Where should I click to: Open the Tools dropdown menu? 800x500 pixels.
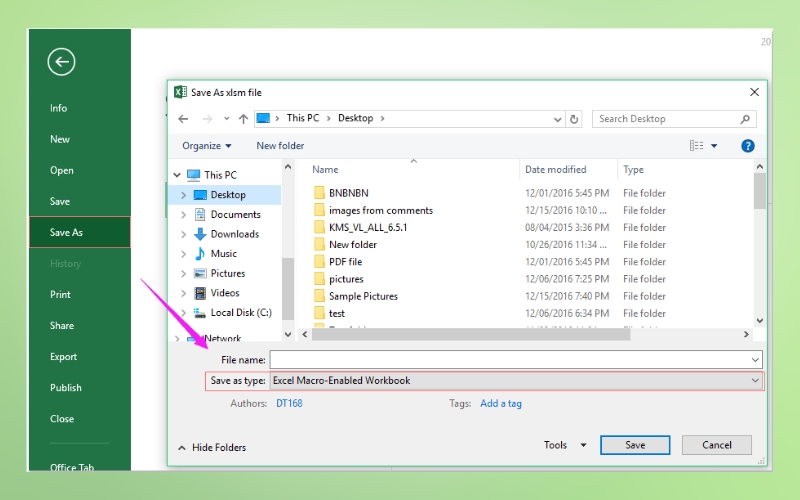[x=565, y=445]
